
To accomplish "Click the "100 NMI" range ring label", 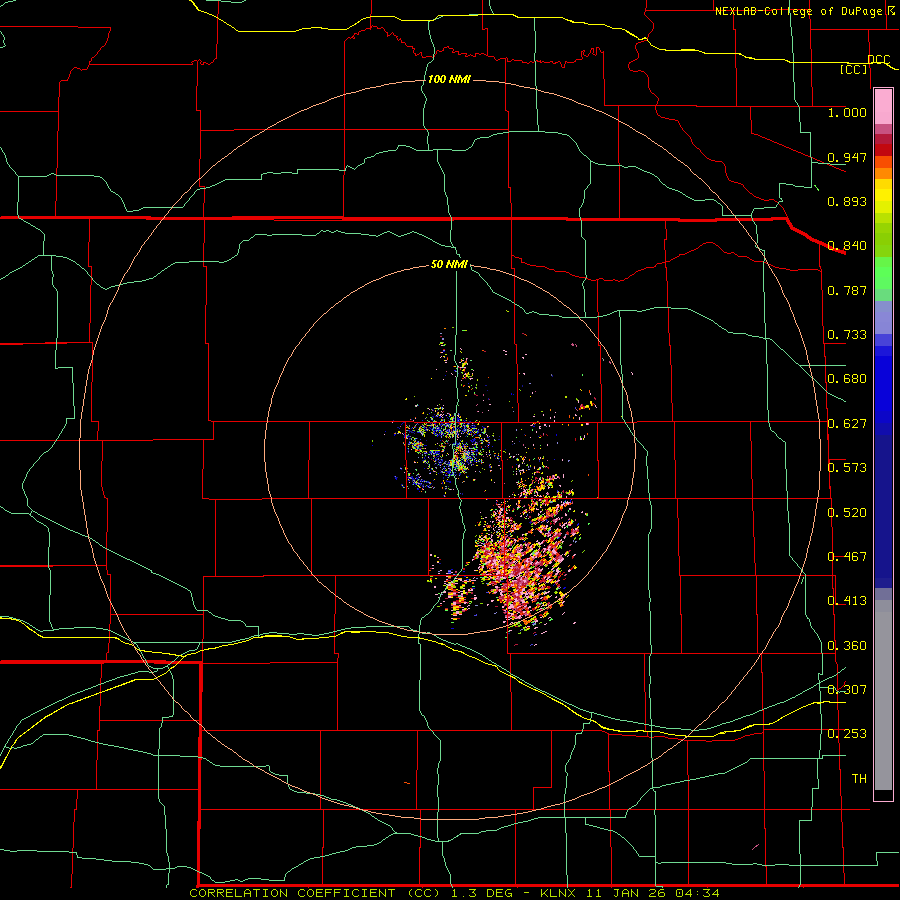I will 449,79.
